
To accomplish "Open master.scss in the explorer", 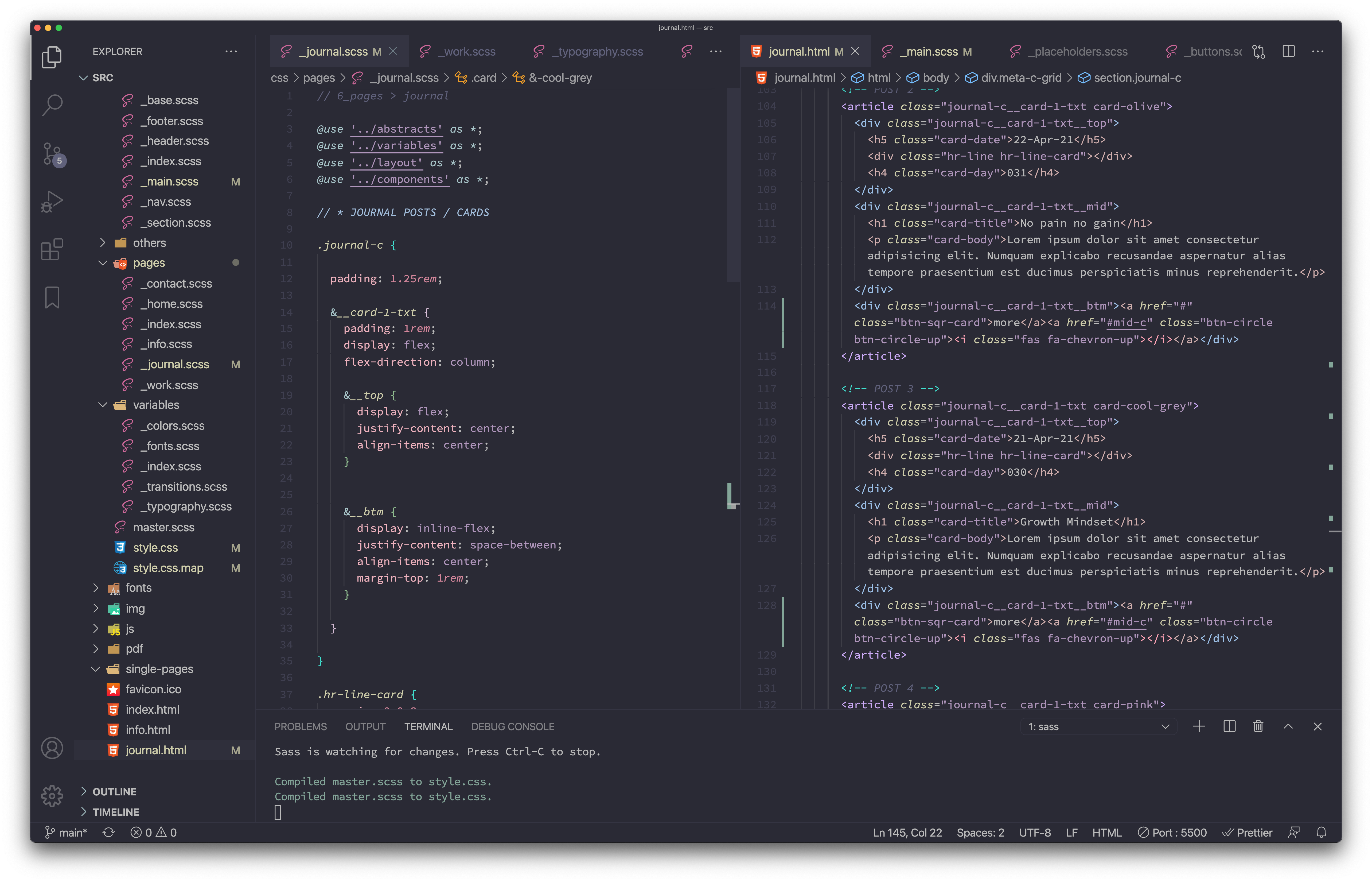I will coord(163,527).
